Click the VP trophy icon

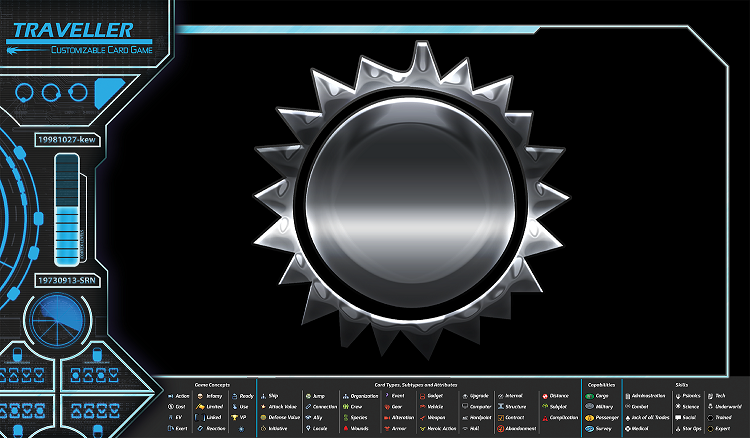(x=234, y=417)
